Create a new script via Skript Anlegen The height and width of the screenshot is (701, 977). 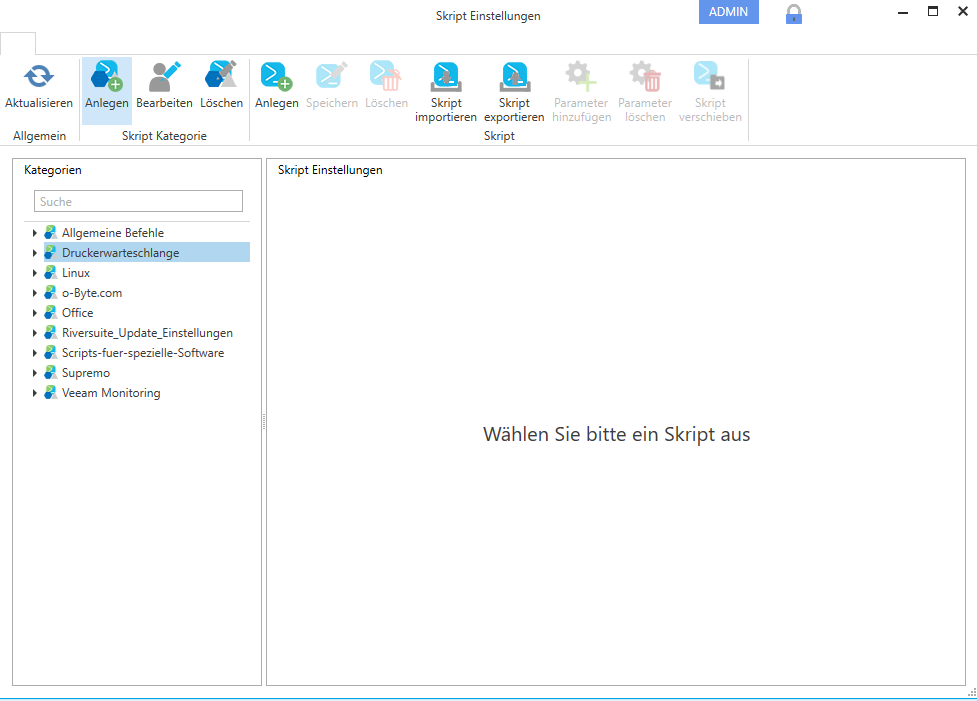click(x=276, y=77)
